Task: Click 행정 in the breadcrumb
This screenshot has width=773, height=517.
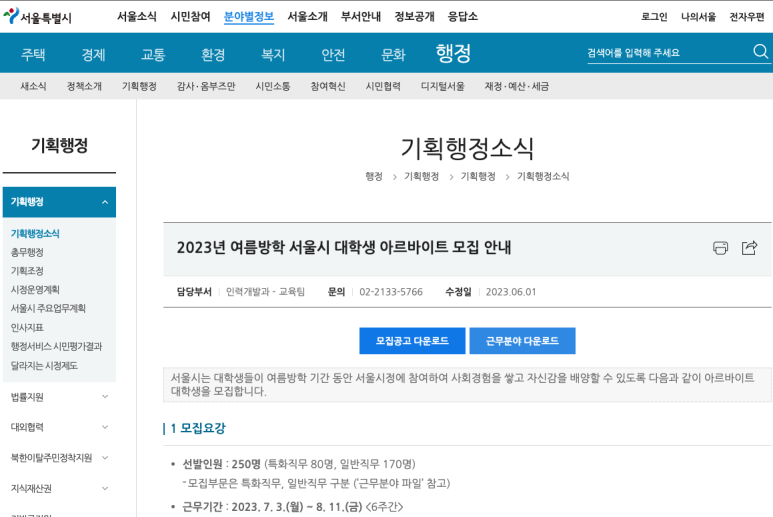Action: tap(374, 176)
